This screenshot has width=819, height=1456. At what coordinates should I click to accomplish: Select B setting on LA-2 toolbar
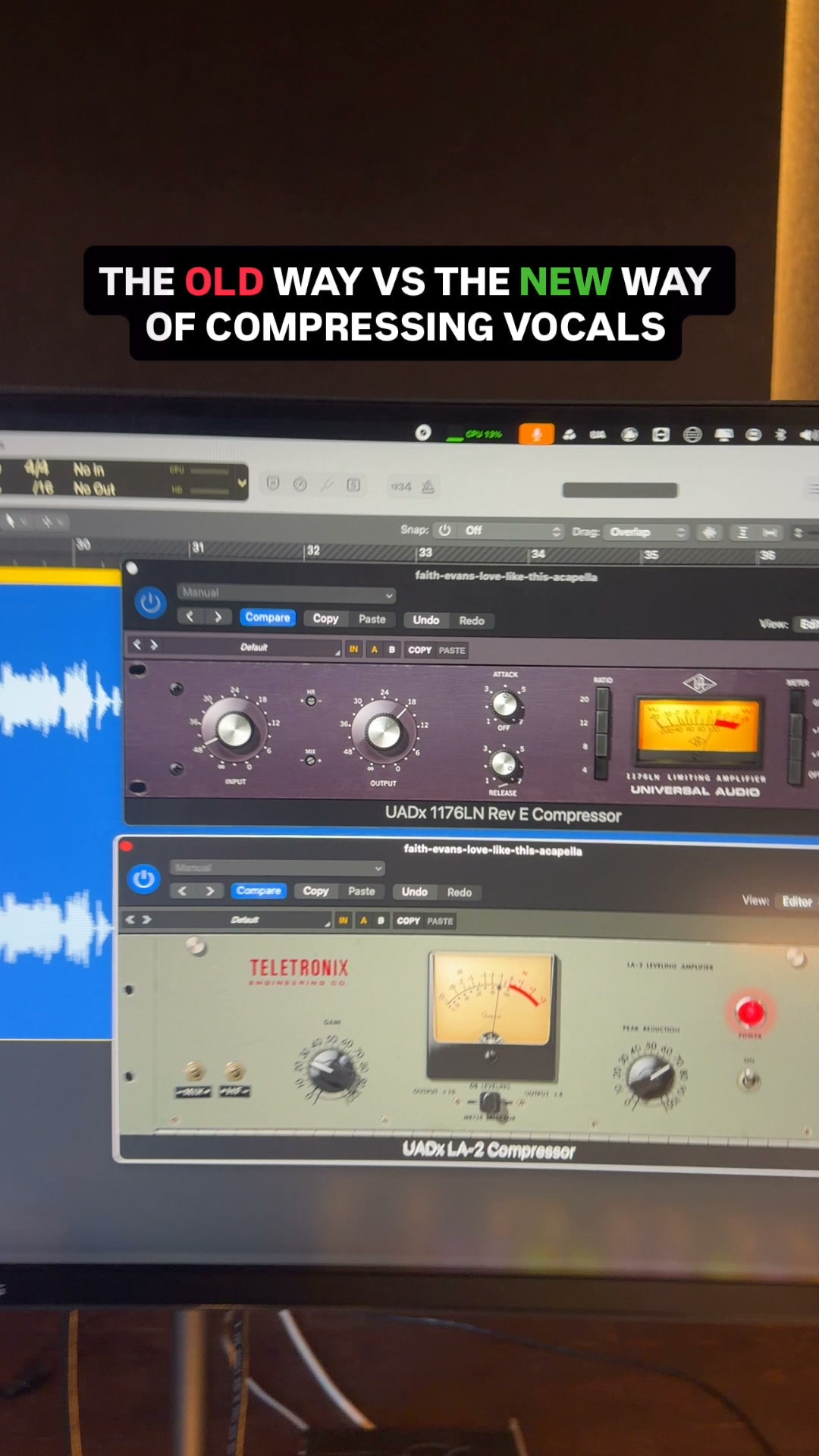click(x=381, y=921)
